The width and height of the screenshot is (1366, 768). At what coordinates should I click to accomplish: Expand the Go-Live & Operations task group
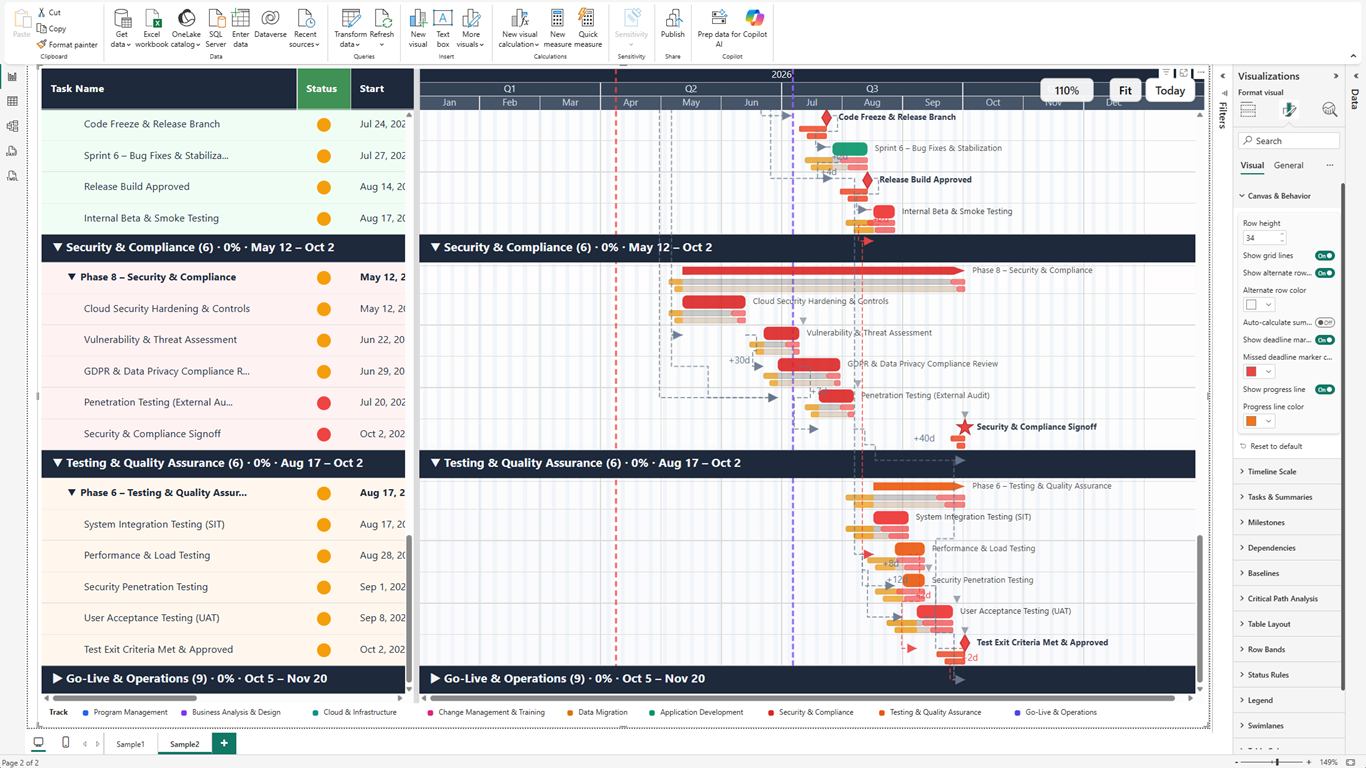tap(58, 678)
